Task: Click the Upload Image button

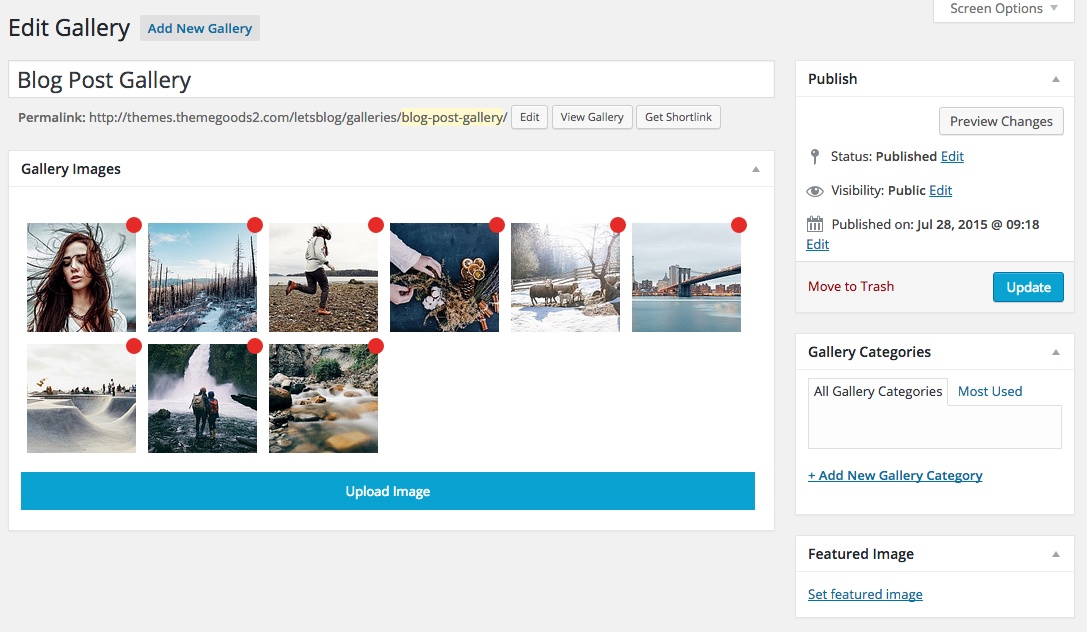Action: 388,491
